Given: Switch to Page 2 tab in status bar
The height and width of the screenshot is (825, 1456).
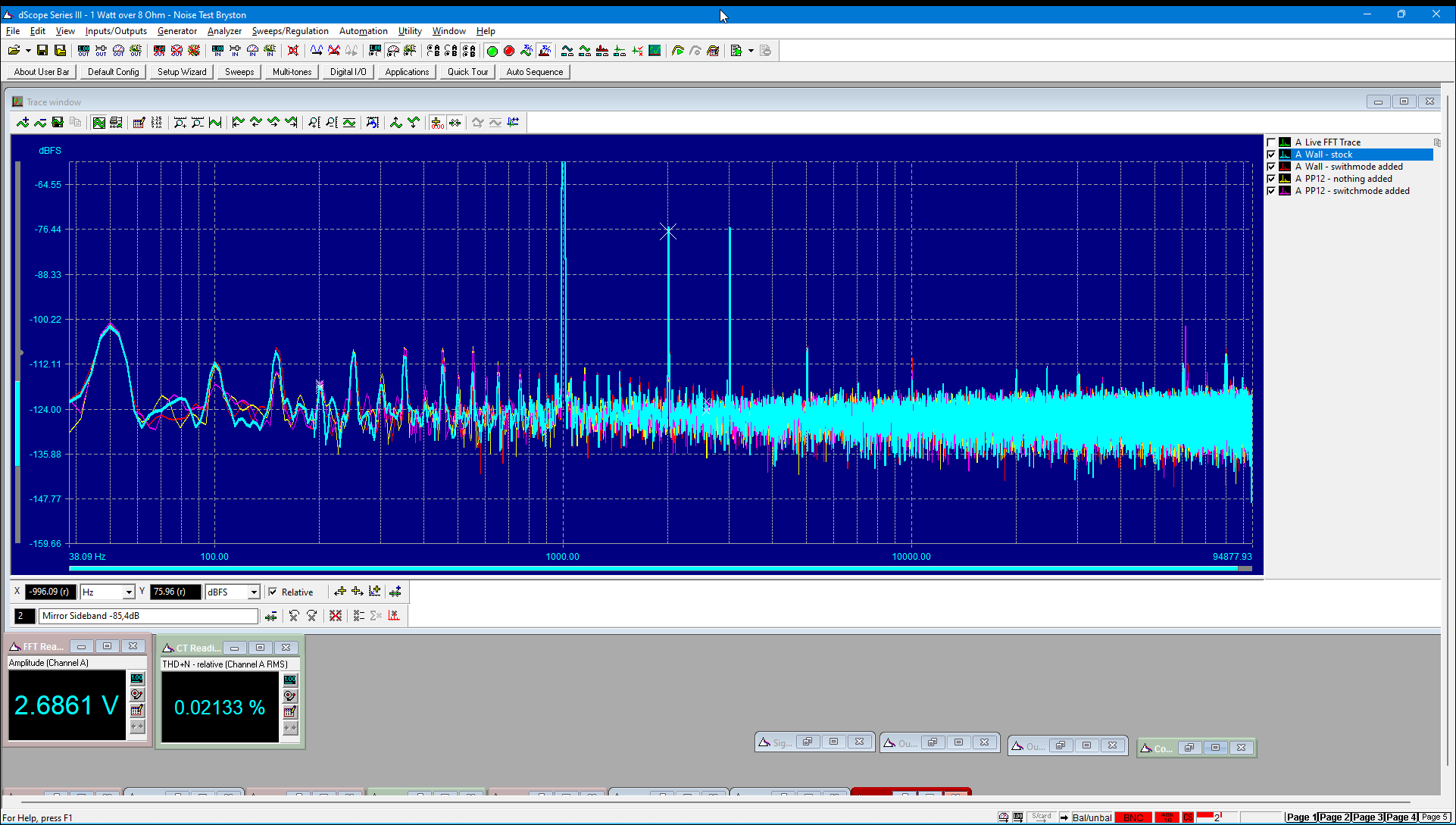Looking at the screenshot, I should coord(1334,817).
